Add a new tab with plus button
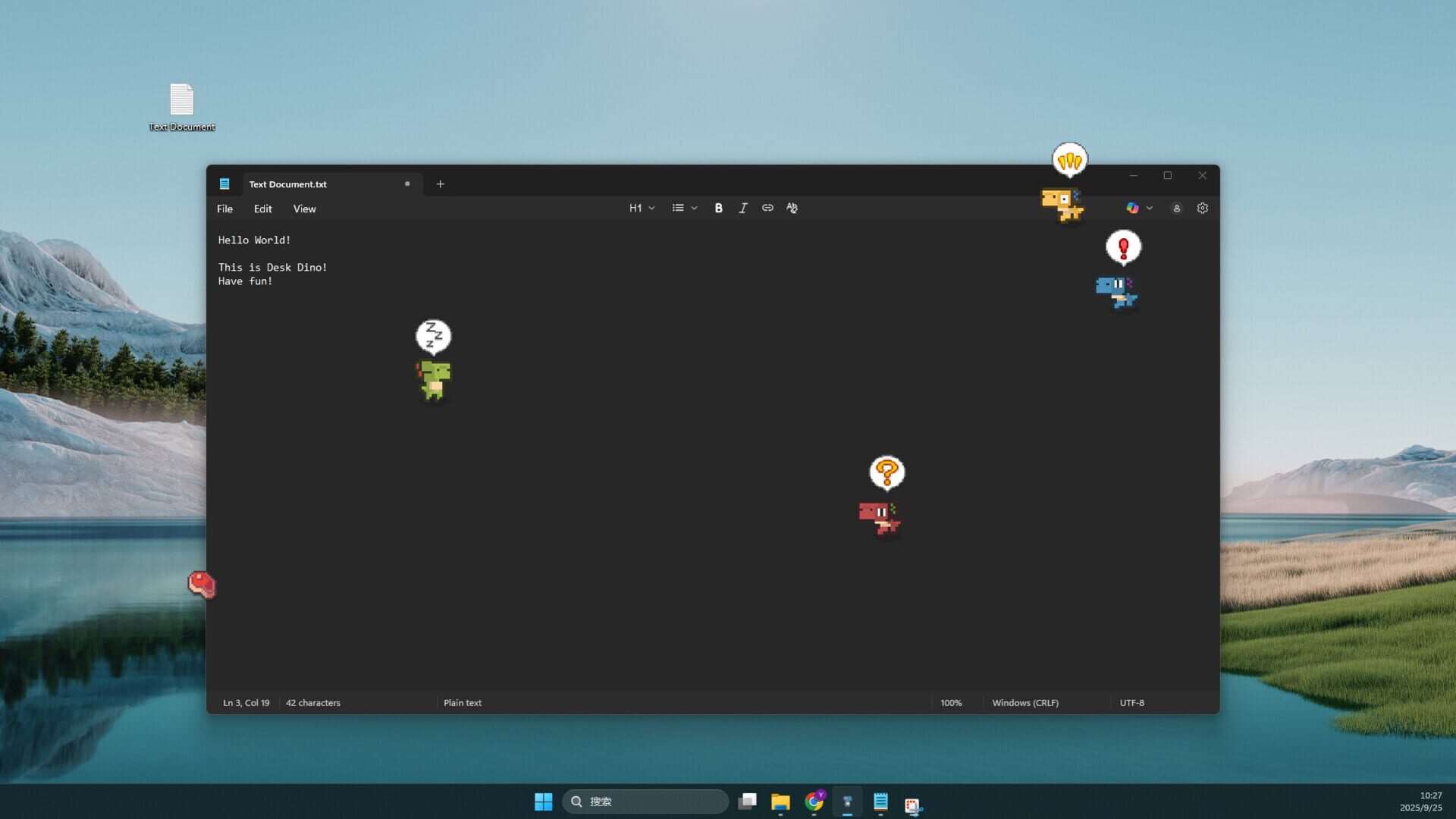The width and height of the screenshot is (1456, 819). coord(440,184)
